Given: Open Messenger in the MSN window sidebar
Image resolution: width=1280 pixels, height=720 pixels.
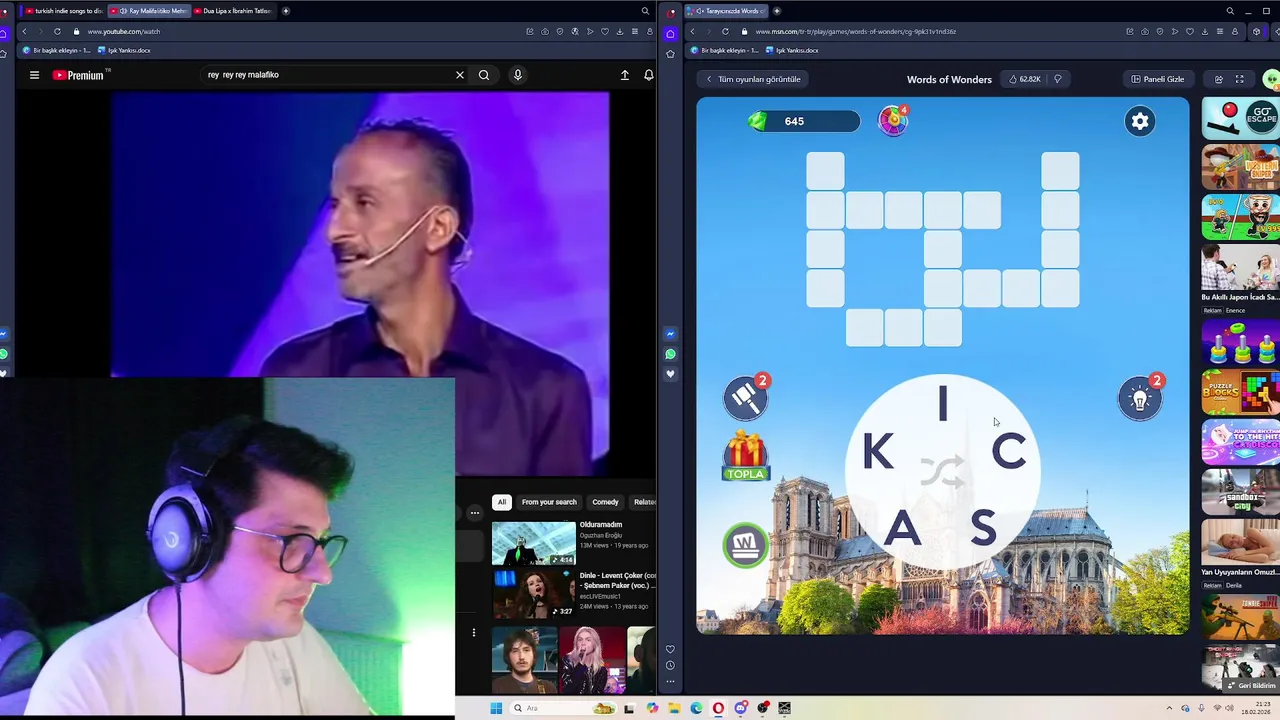Looking at the screenshot, I should point(670,334).
